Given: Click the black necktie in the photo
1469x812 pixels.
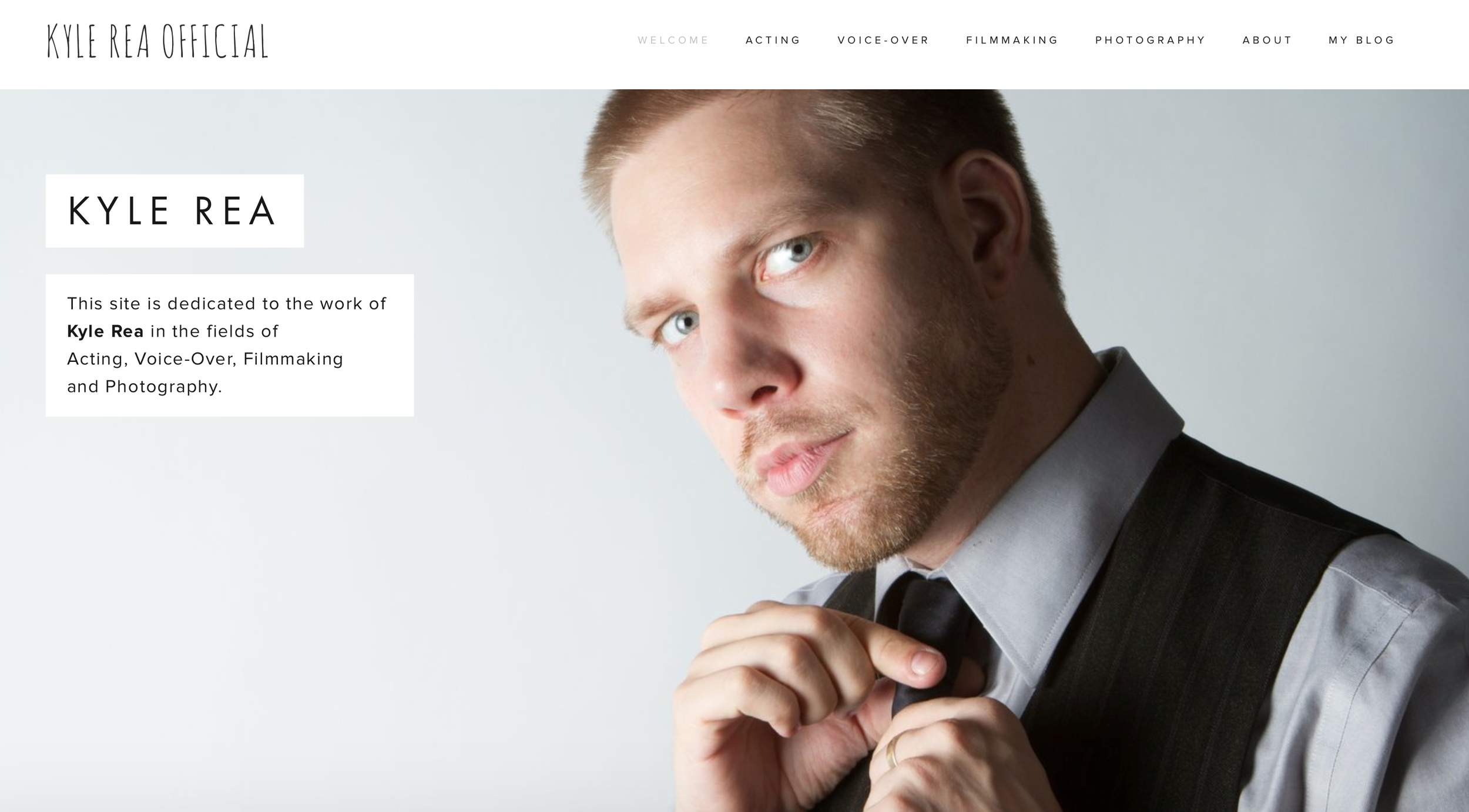Looking at the screenshot, I should (x=928, y=635).
